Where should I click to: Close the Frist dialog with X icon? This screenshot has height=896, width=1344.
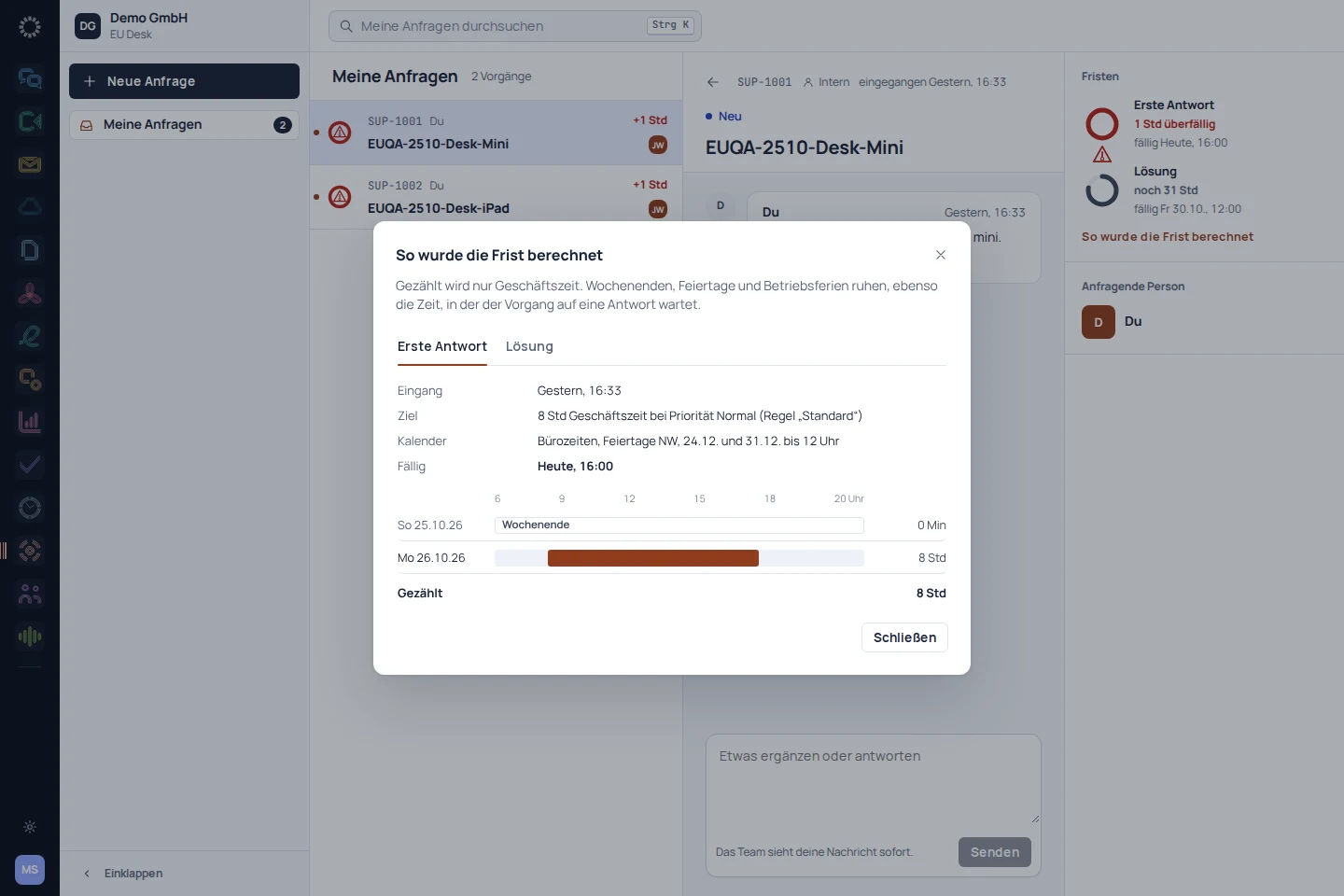[941, 255]
